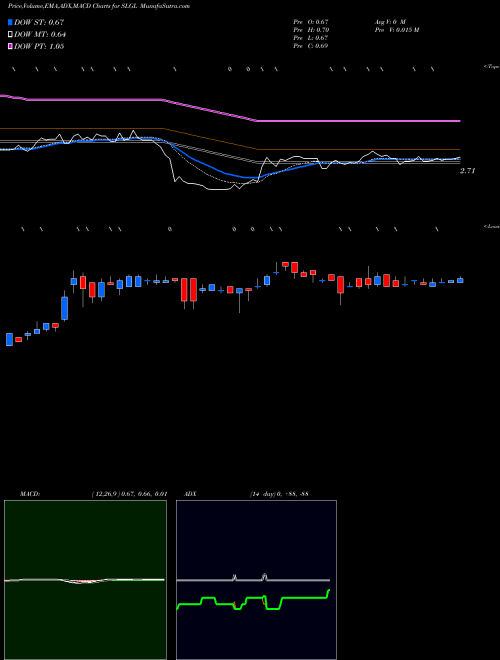Click the magenta DOW PT legend swatch
The height and width of the screenshot is (660, 500).
click(10, 46)
